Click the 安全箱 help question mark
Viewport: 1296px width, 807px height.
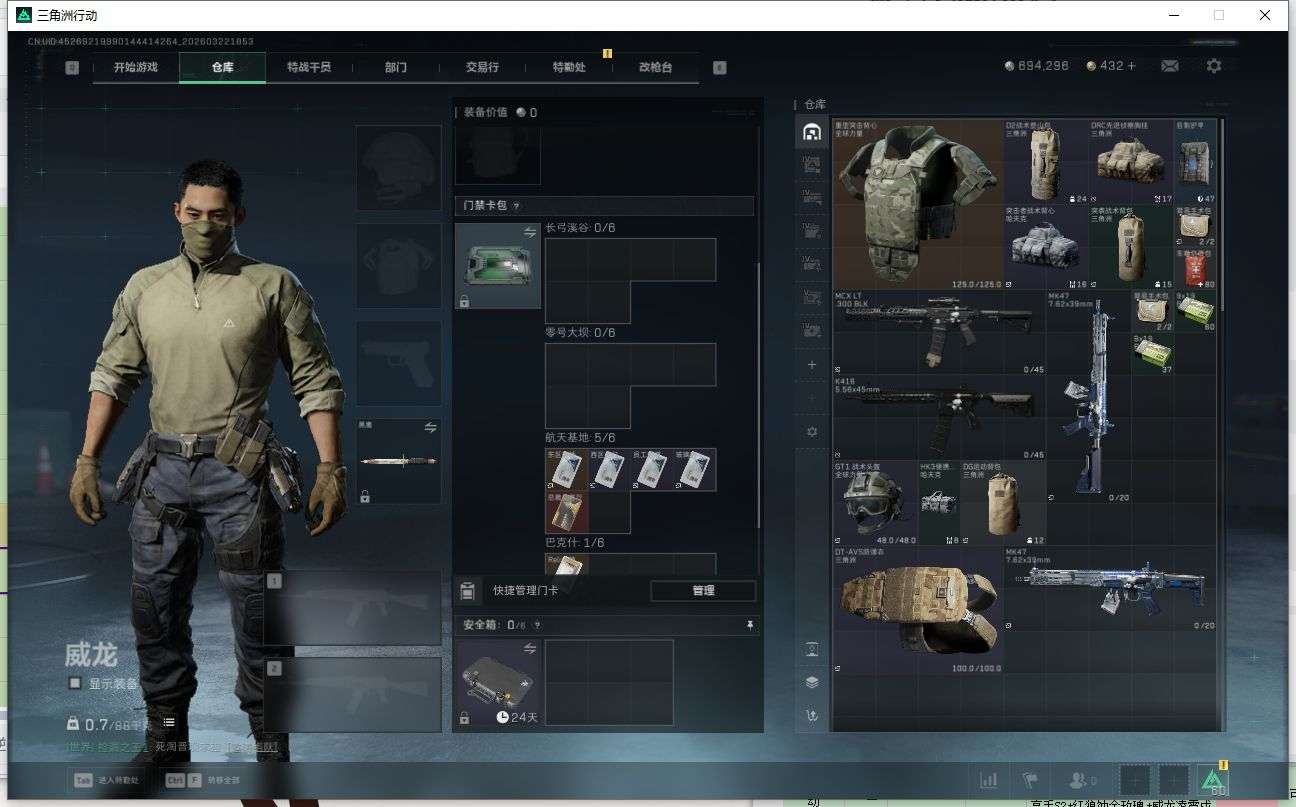coord(537,626)
